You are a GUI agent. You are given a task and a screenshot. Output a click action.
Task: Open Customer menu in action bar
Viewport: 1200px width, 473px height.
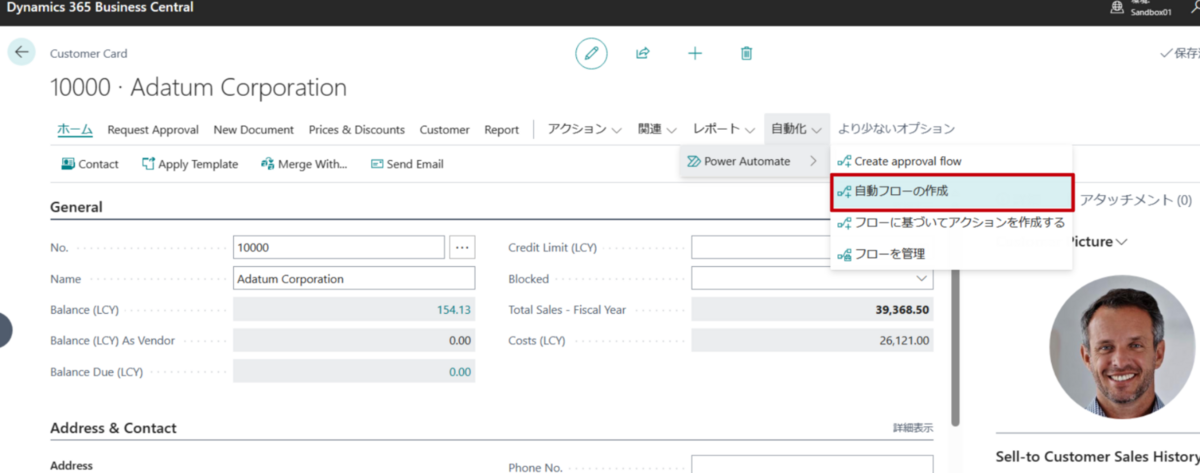[444, 129]
